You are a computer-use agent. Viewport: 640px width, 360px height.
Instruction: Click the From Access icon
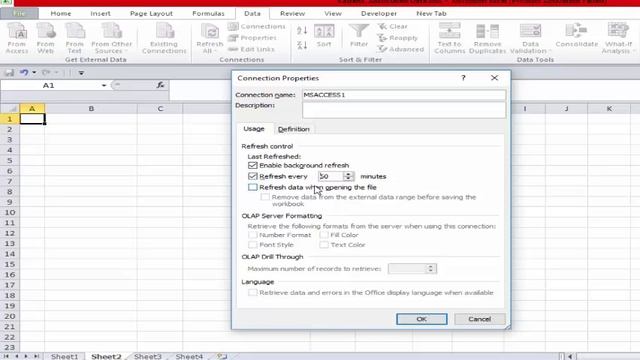point(17,38)
